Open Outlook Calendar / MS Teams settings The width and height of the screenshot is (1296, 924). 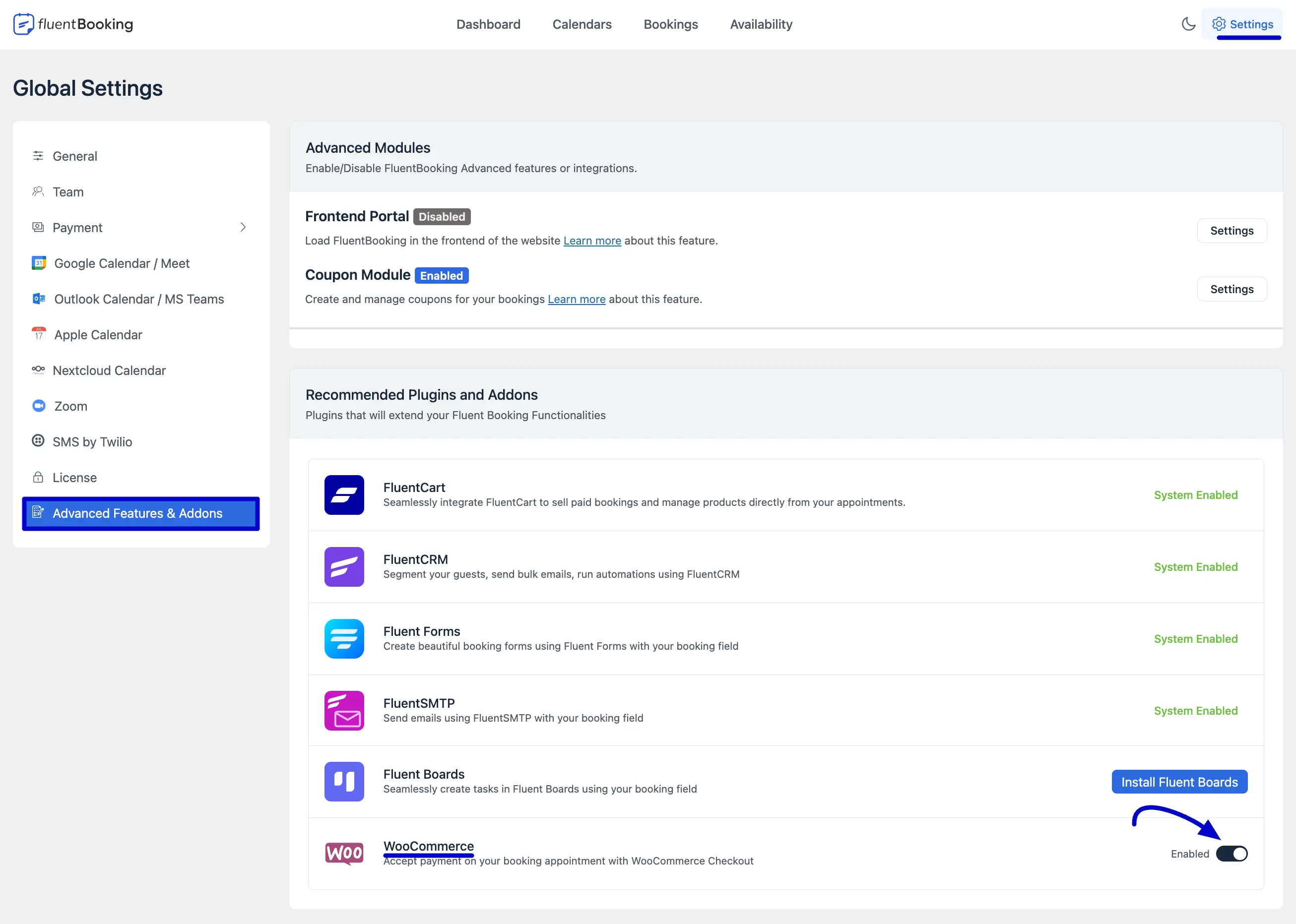tap(140, 299)
